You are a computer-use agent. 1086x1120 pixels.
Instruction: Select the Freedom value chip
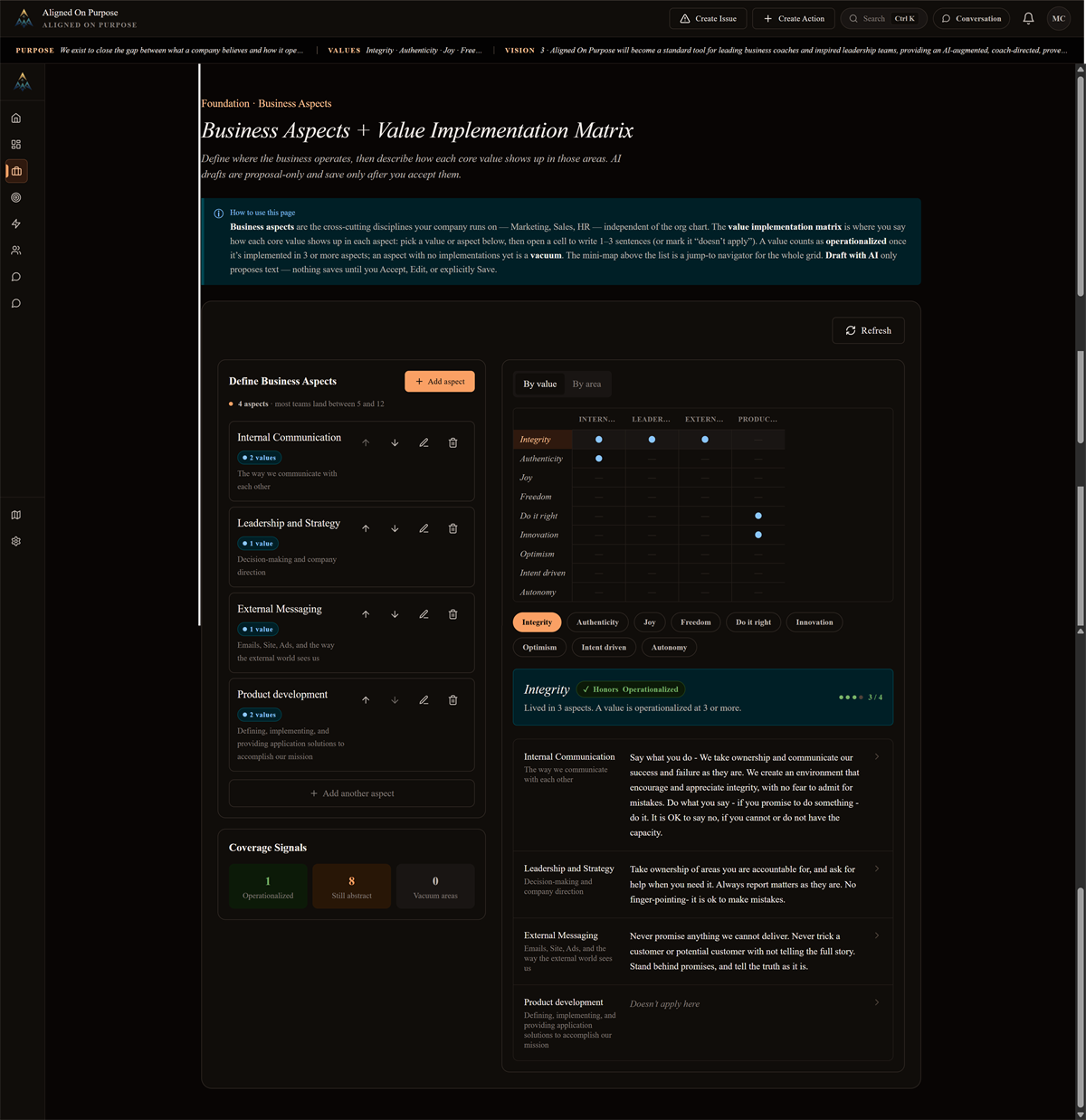[x=696, y=622]
